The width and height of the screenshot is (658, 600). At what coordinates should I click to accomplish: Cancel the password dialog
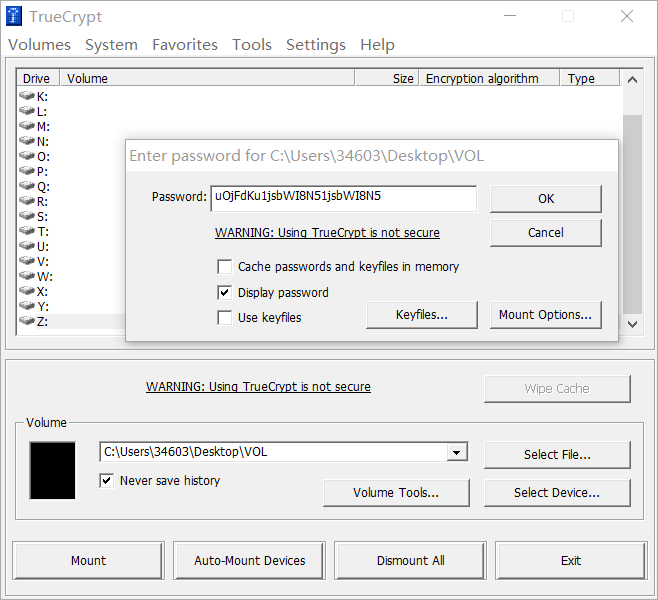click(x=546, y=232)
